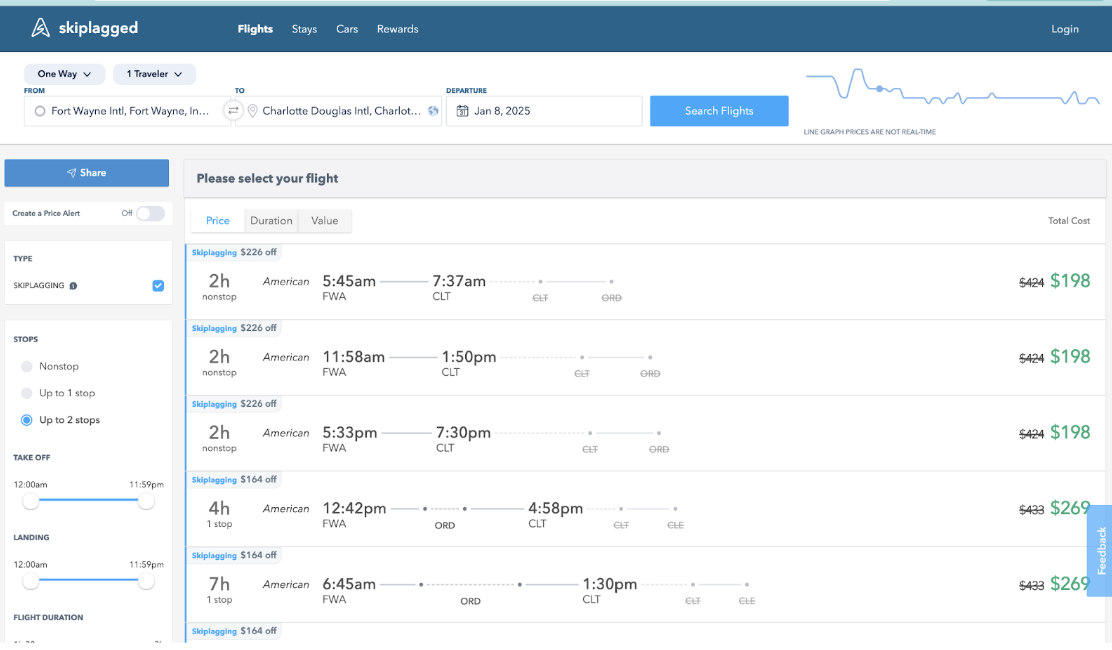Click the Take Off start time slider handle
Image resolution: width=1112 pixels, height=650 pixels.
pos(31,500)
